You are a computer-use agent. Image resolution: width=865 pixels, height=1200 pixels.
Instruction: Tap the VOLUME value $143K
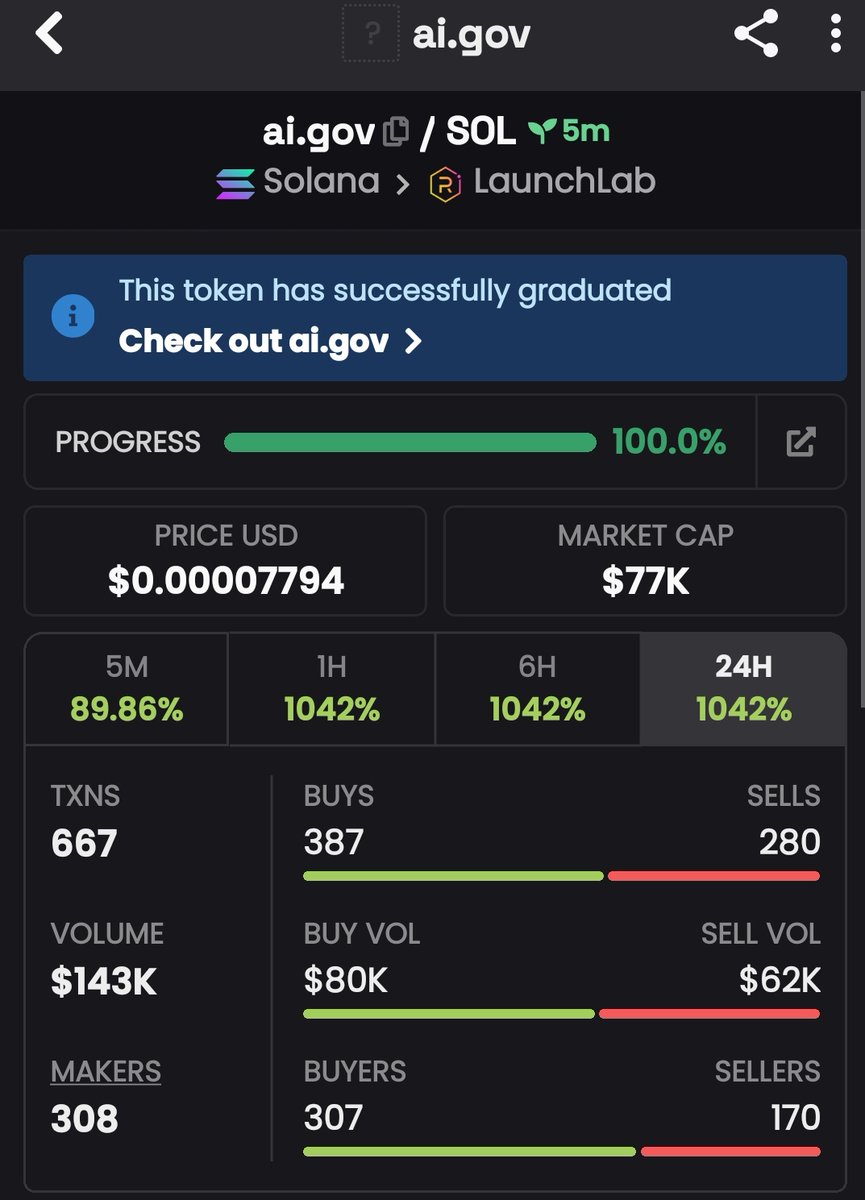[104, 982]
